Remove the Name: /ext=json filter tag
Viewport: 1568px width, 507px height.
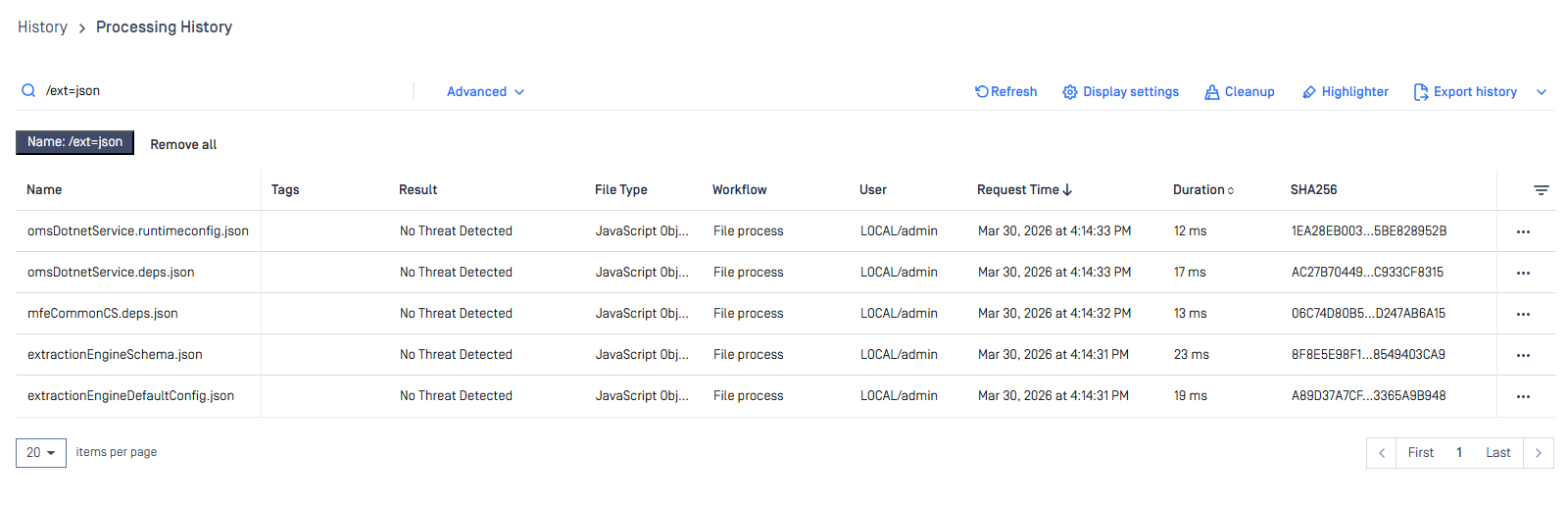pos(74,142)
